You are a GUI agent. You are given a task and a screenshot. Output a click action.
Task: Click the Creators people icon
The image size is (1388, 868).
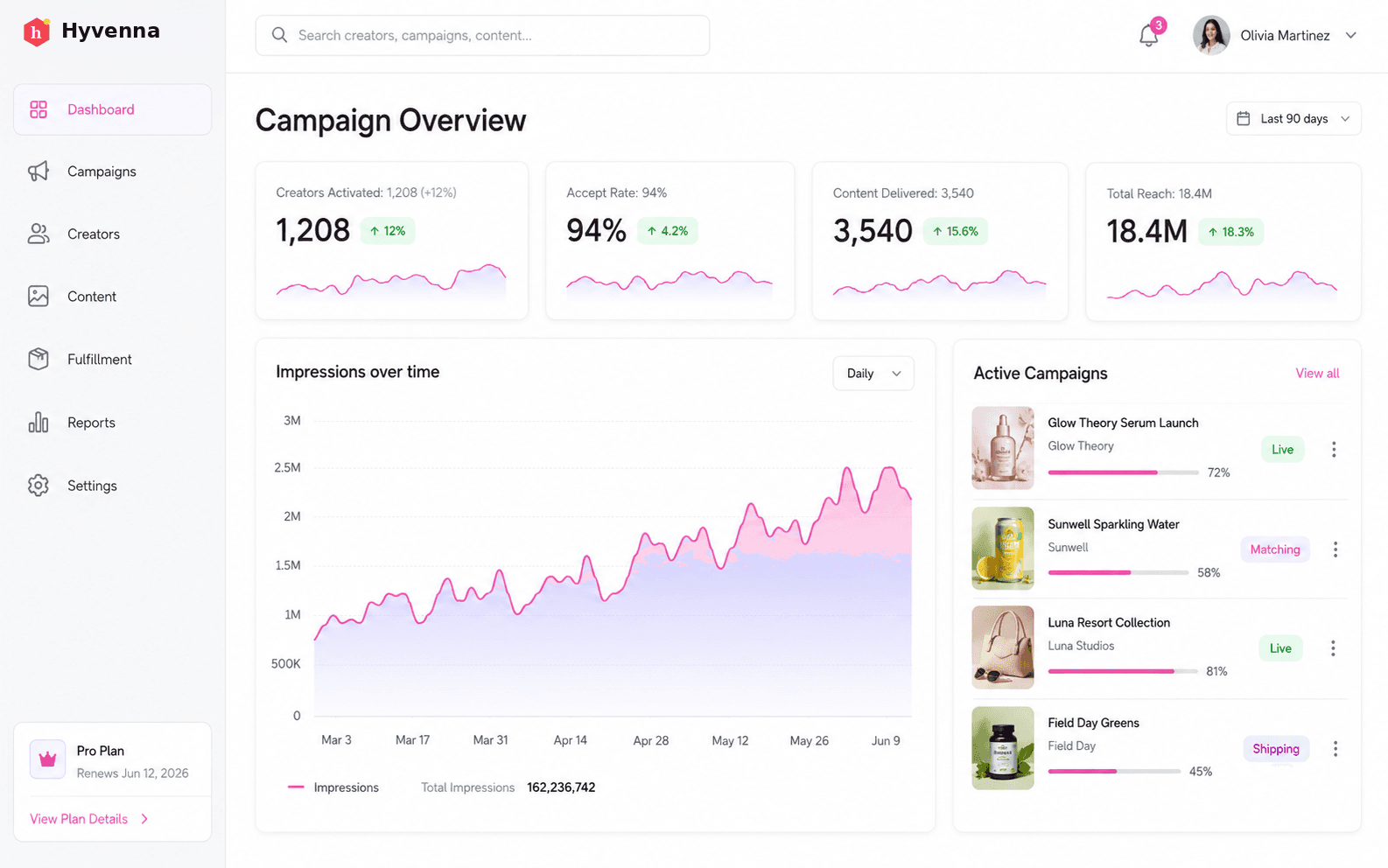(39, 234)
